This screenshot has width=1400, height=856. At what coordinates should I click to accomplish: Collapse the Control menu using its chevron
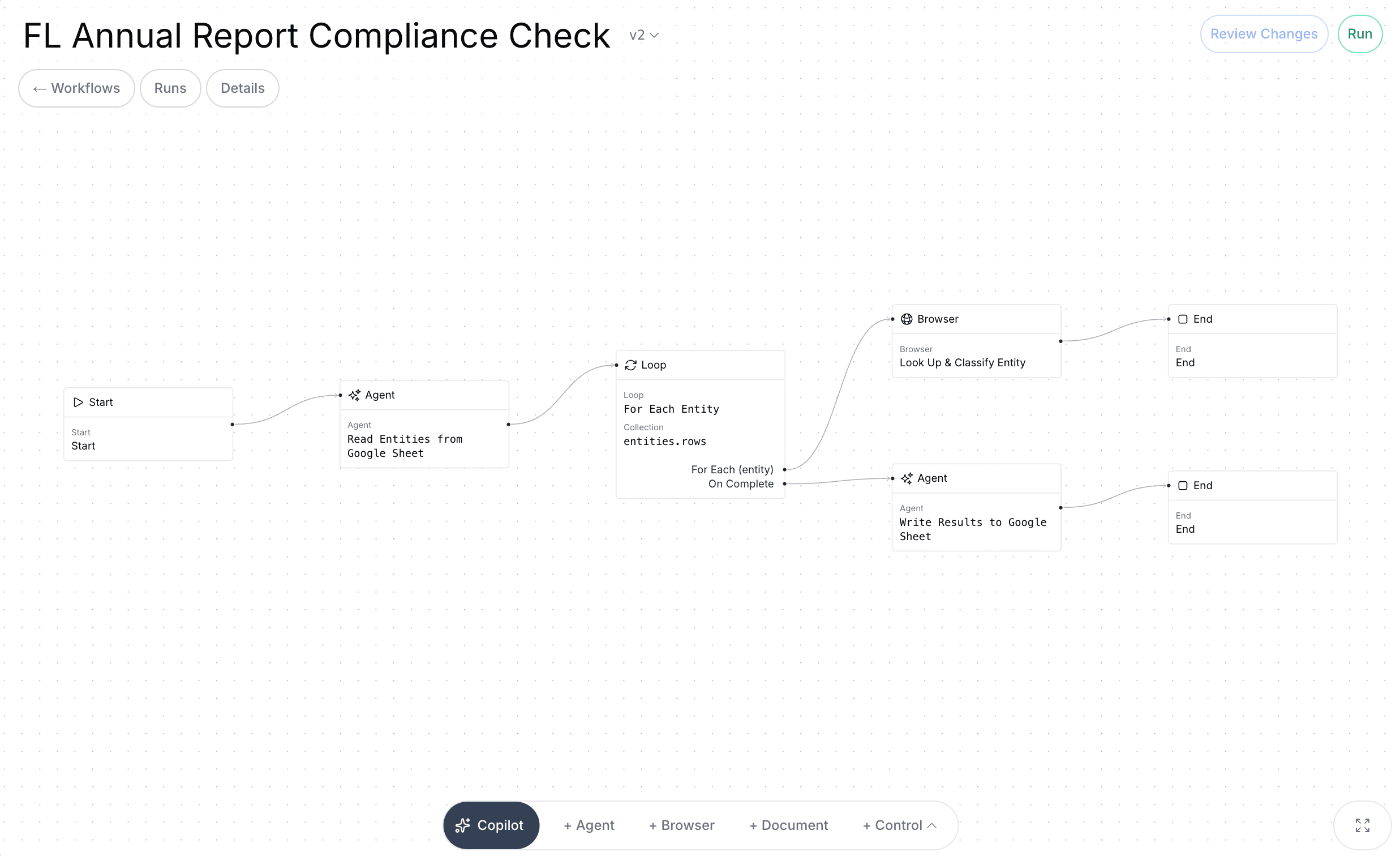click(x=932, y=825)
